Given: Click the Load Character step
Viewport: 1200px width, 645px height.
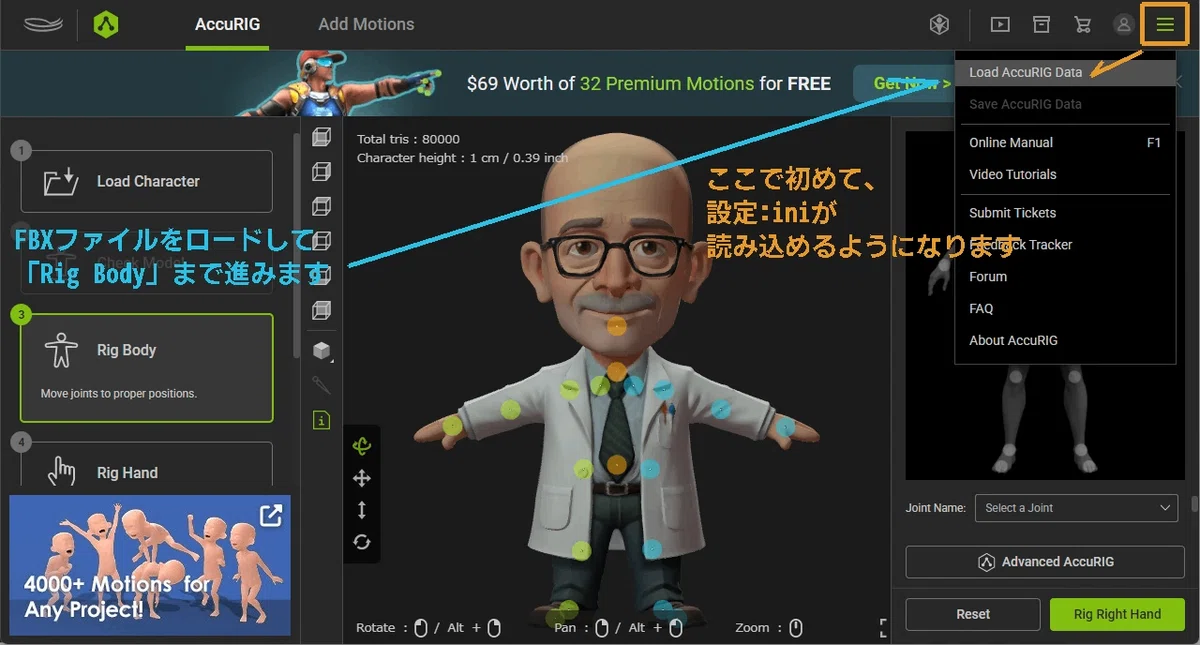Looking at the screenshot, I should coord(146,181).
